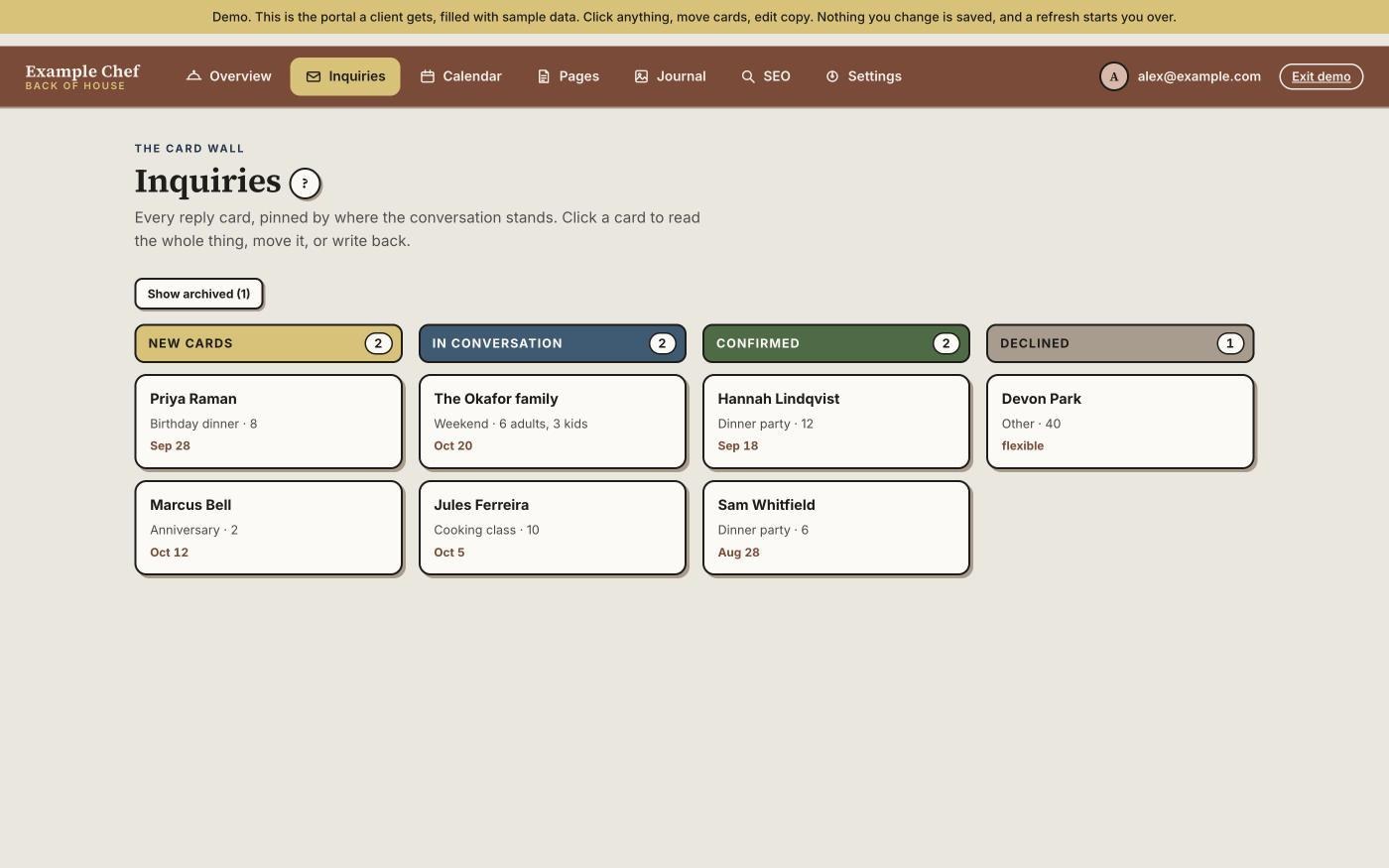Click the Example Chef logo

tap(82, 76)
